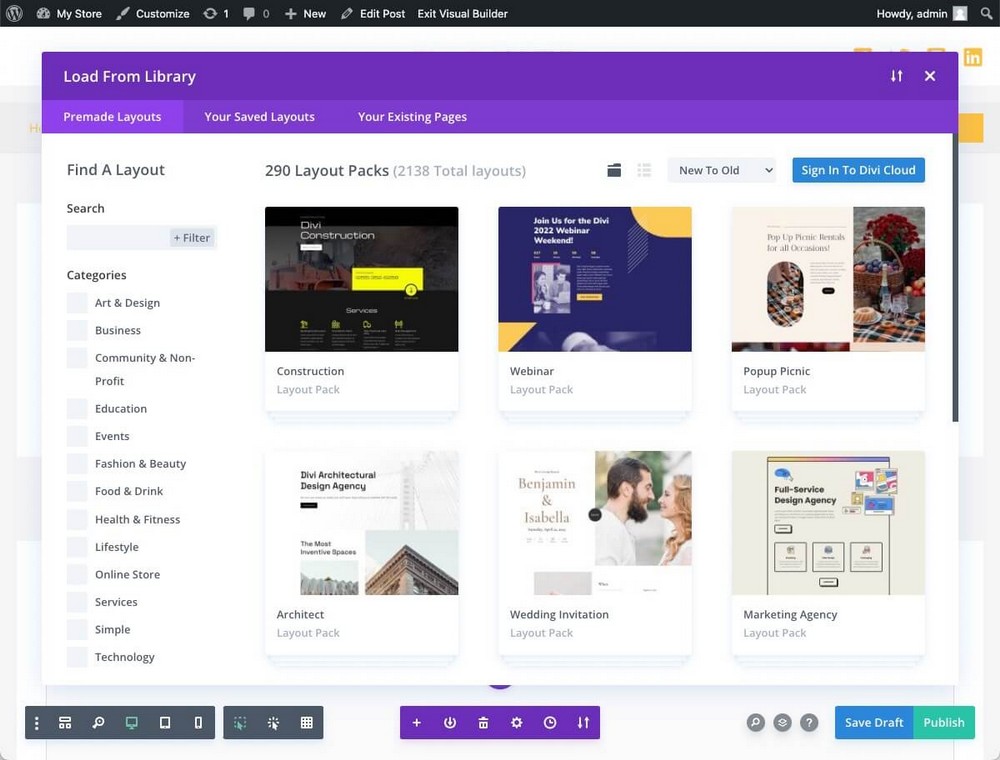Viewport: 1000px width, 760px height.
Task: Open editing history clock icon
Action: pyautogui.click(x=550, y=722)
